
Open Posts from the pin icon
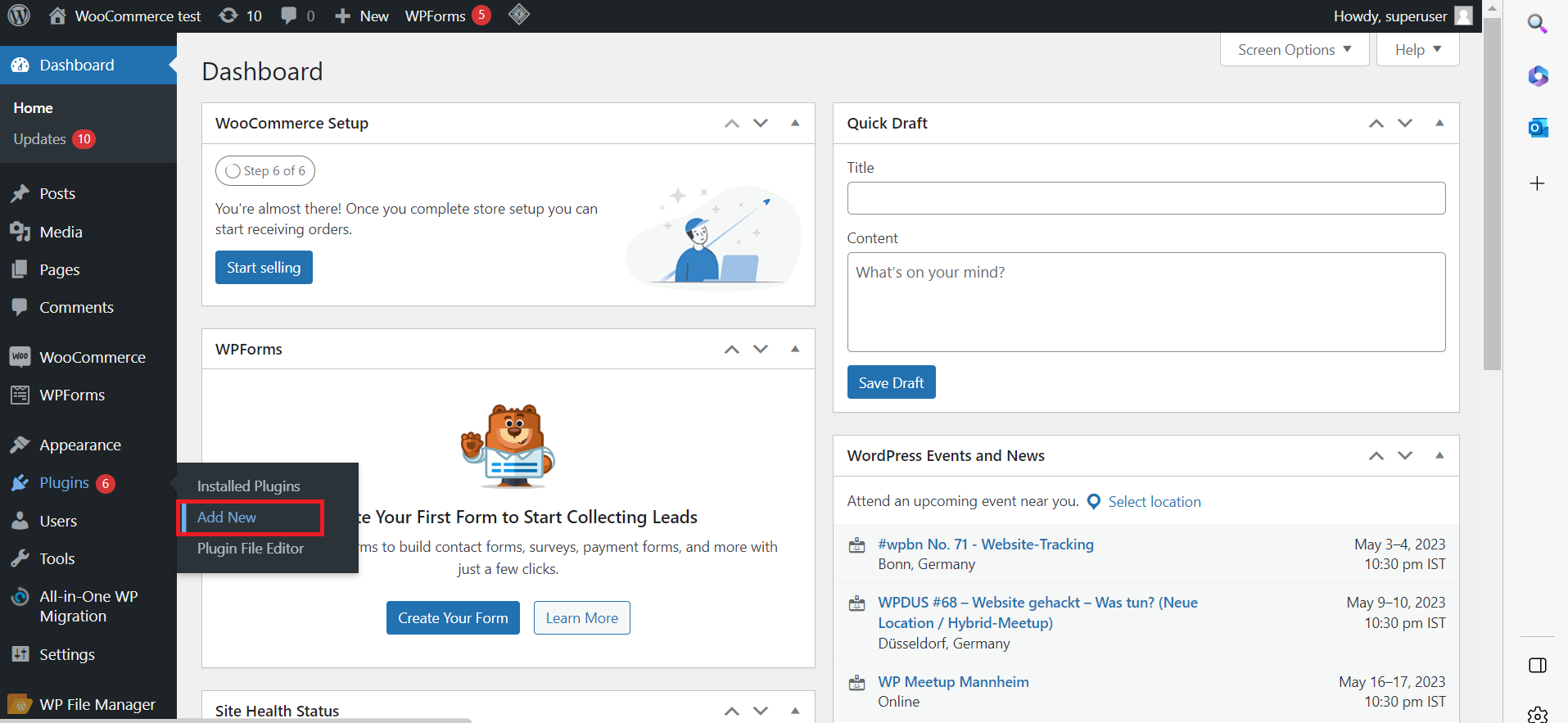[20, 193]
